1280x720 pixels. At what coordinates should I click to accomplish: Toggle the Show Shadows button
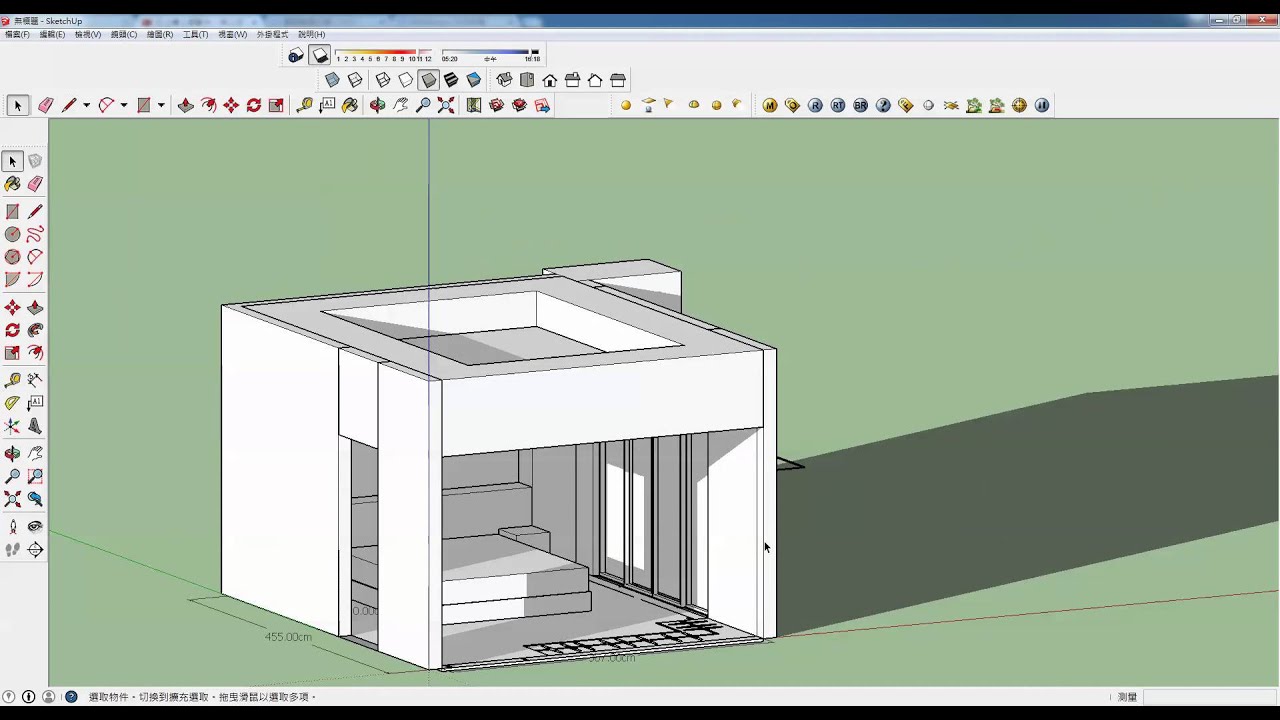320,56
